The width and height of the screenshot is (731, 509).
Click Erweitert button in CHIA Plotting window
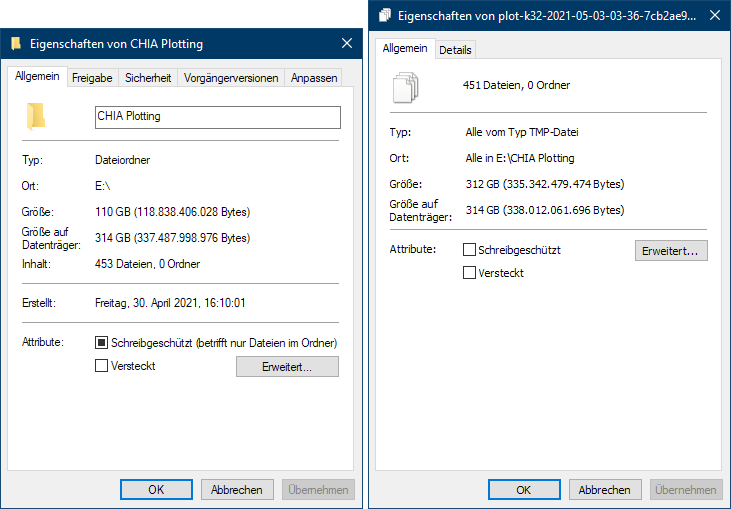(x=287, y=367)
